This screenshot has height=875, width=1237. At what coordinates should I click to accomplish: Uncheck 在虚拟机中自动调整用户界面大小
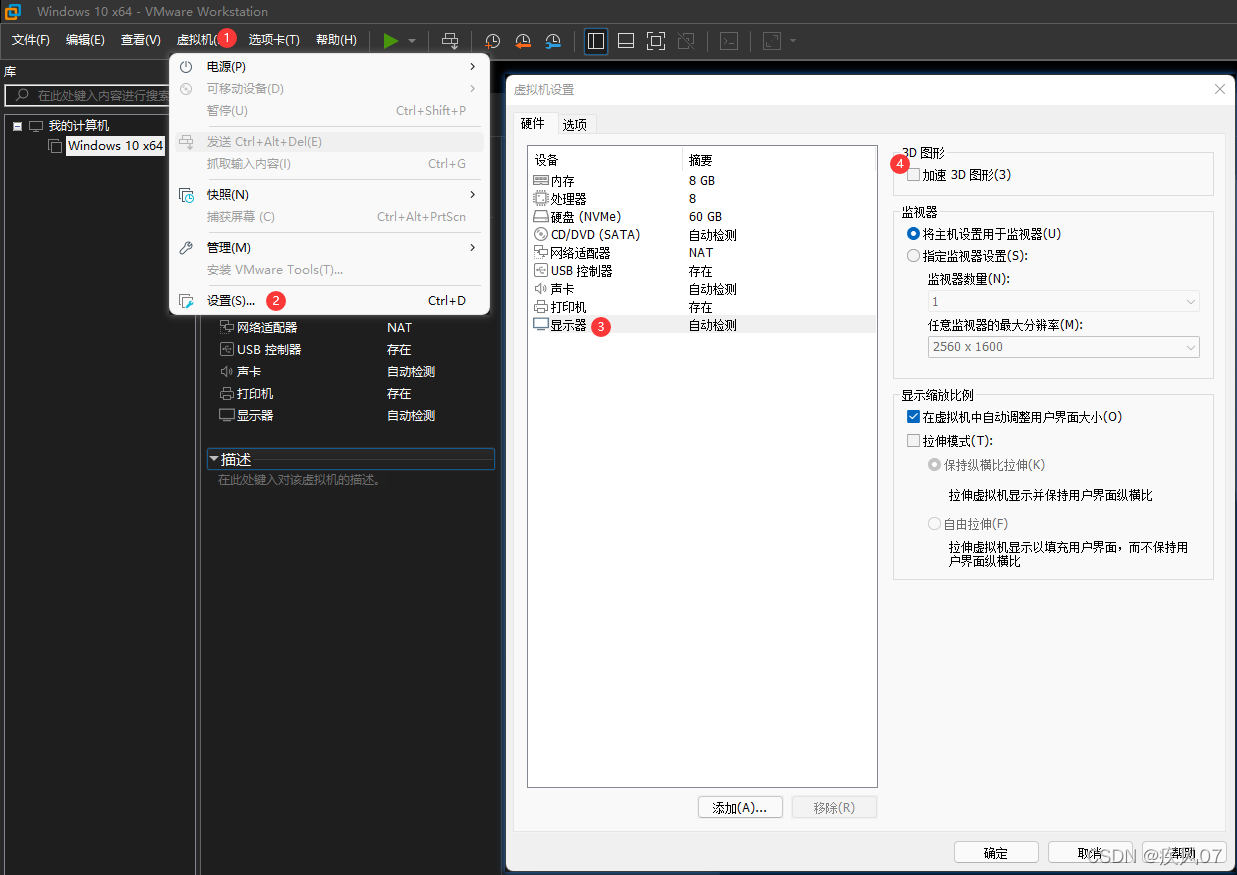coord(913,417)
